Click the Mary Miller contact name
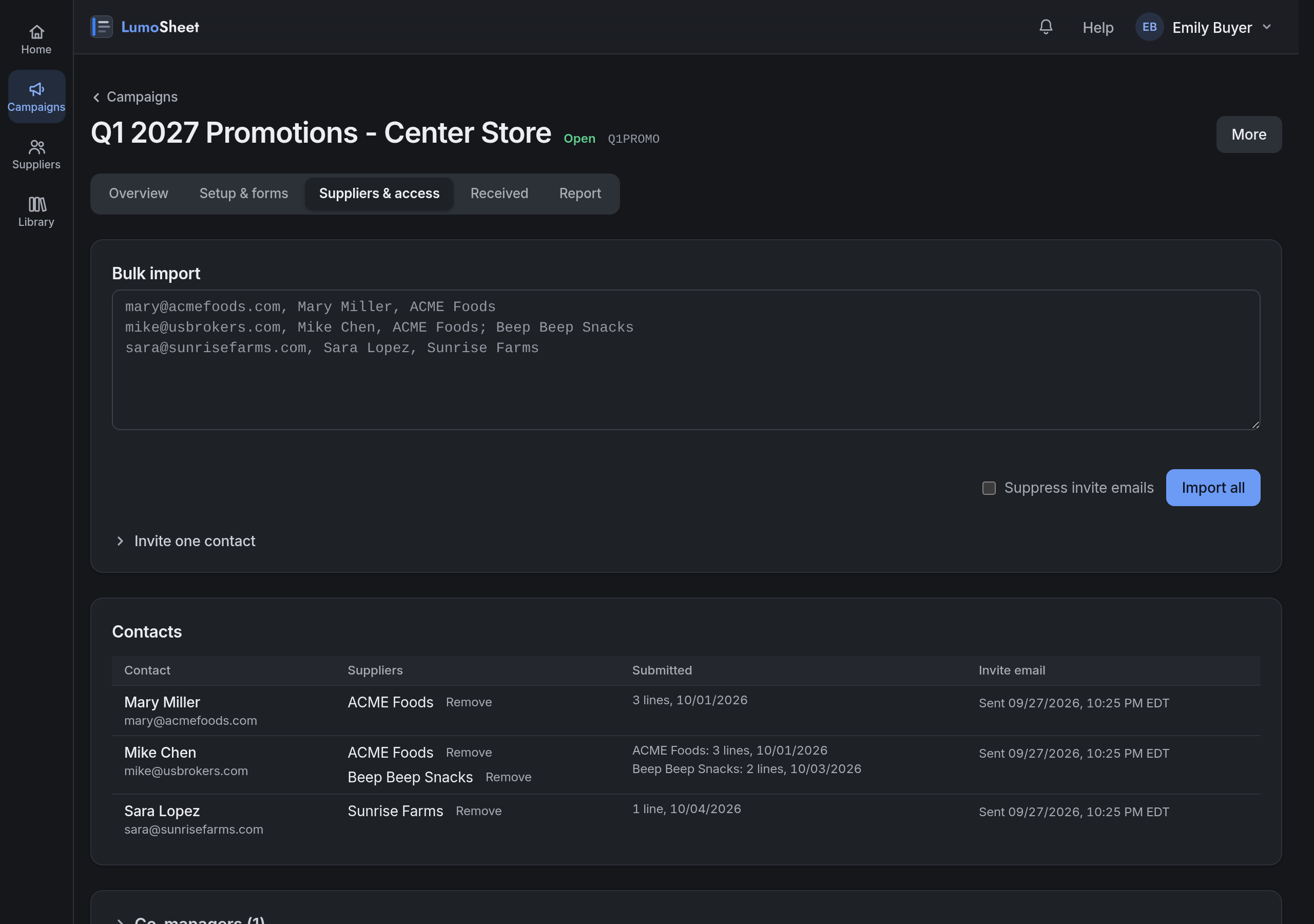 (x=162, y=702)
